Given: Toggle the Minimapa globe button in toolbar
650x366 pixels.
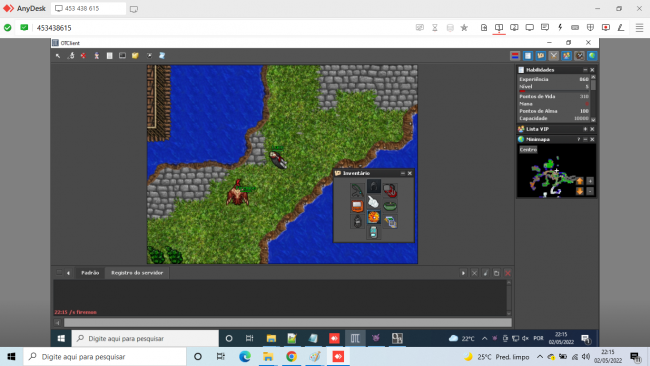Looking at the screenshot, I should (x=592, y=56).
